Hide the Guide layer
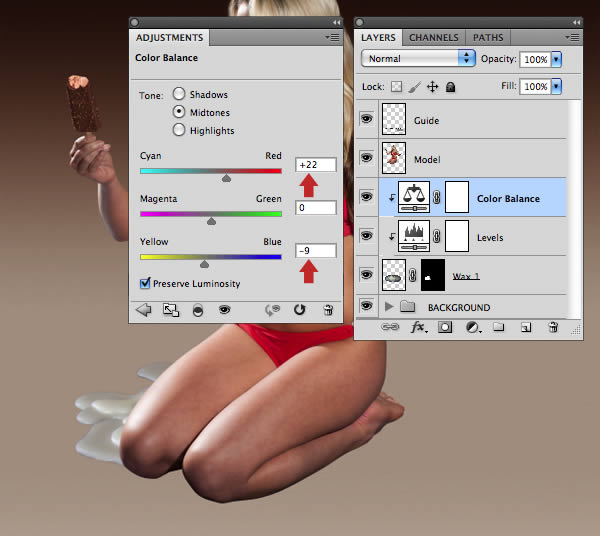The width and height of the screenshot is (600, 536). coord(367,119)
